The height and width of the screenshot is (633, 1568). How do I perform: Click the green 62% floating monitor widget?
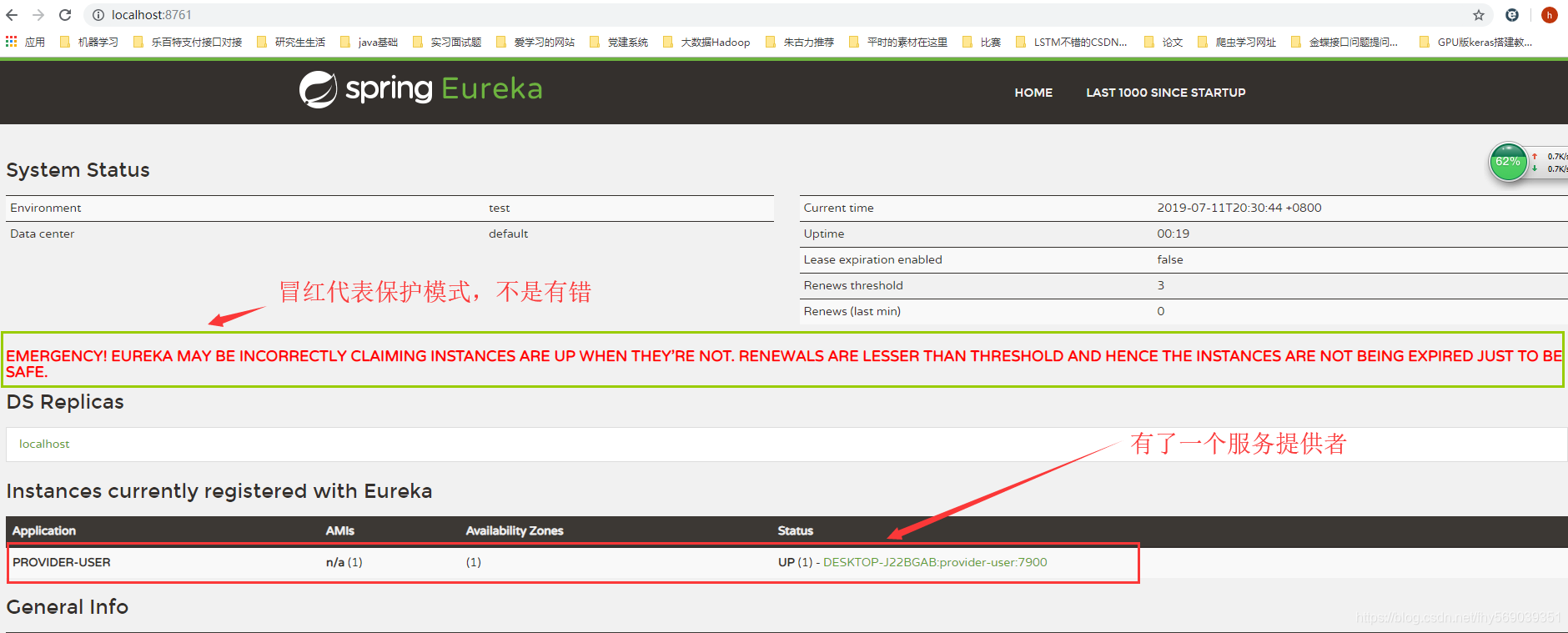pos(1508,162)
